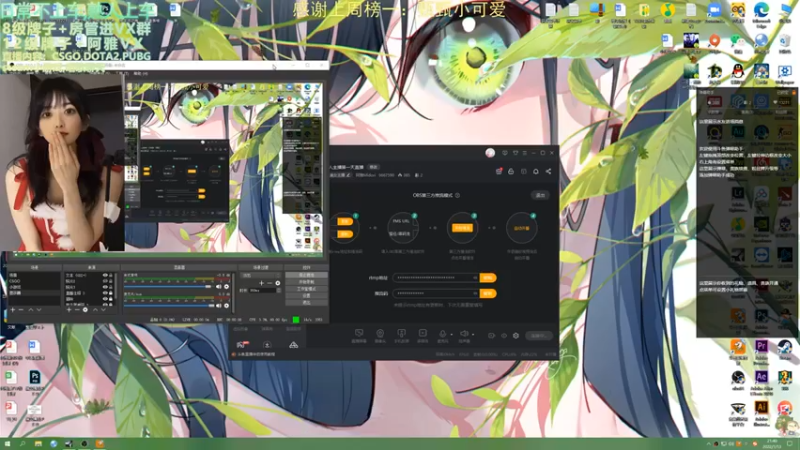Screen dimensions: 800x450
Task: Open Windows Start button on taskbar
Action: tap(7, 444)
